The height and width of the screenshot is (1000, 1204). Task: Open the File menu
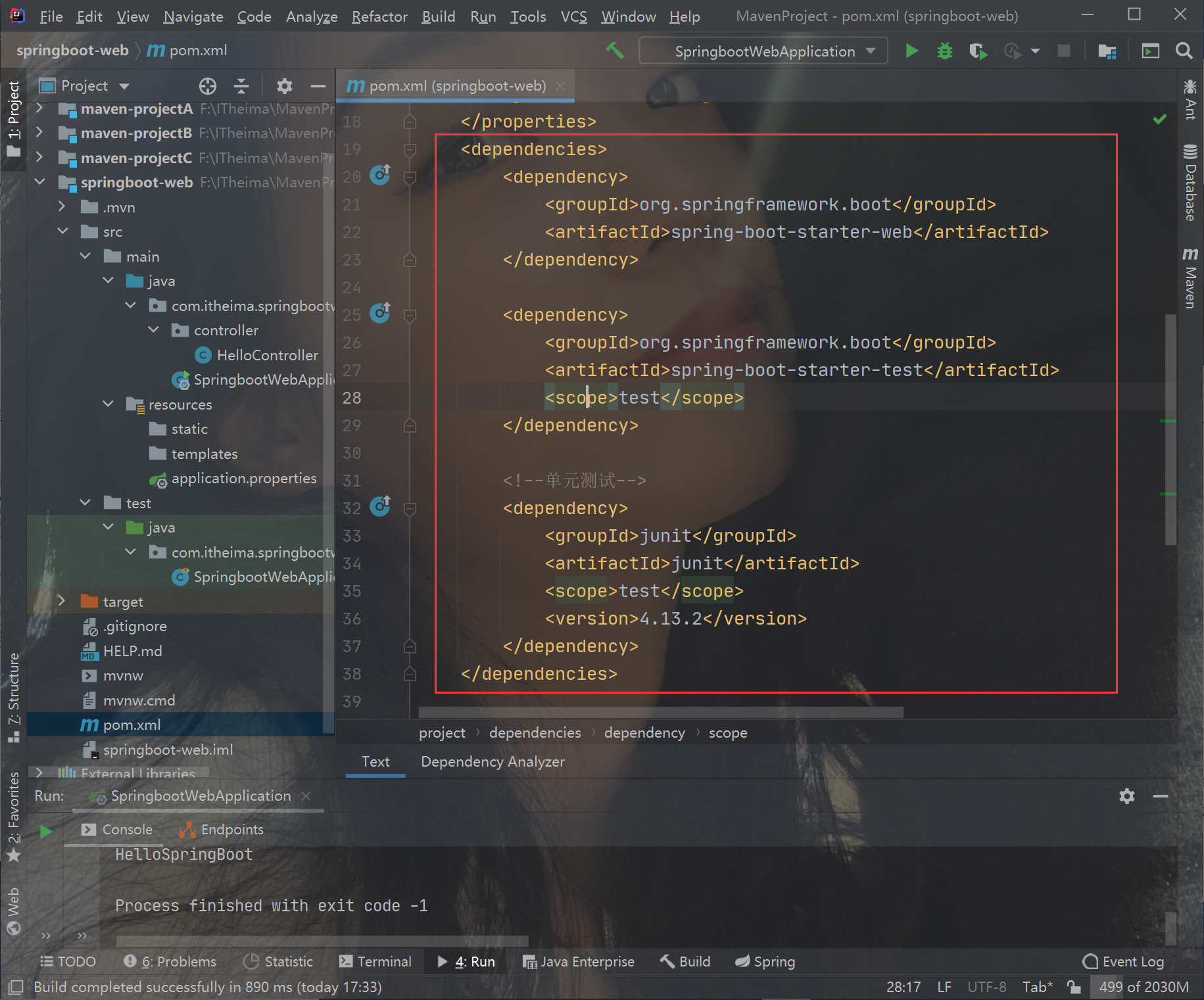pyautogui.click(x=51, y=16)
